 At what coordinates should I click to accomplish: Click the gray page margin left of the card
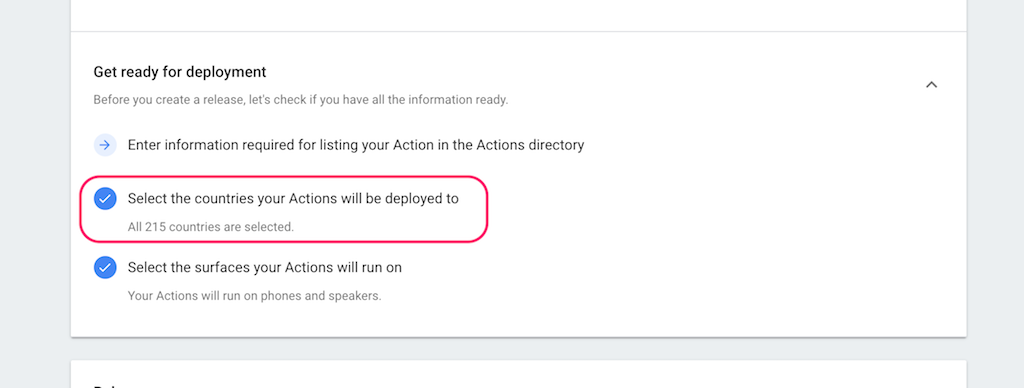(x=35, y=194)
